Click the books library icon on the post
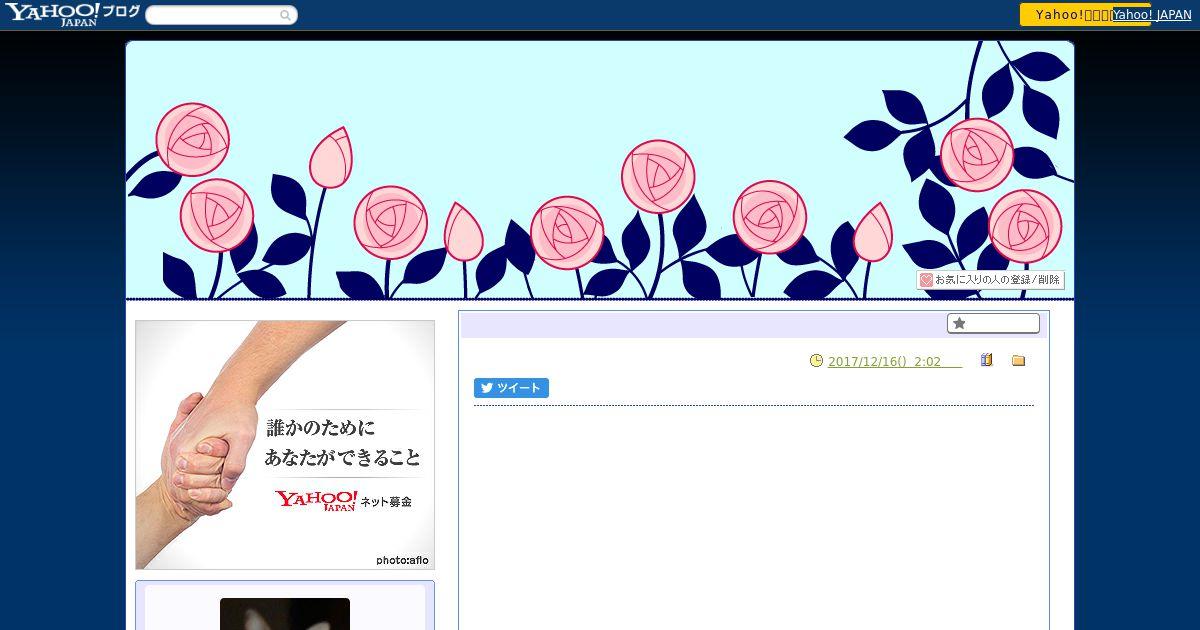Image resolution: width=1200 pixels, height=630 pixels. tap(986, 360)
